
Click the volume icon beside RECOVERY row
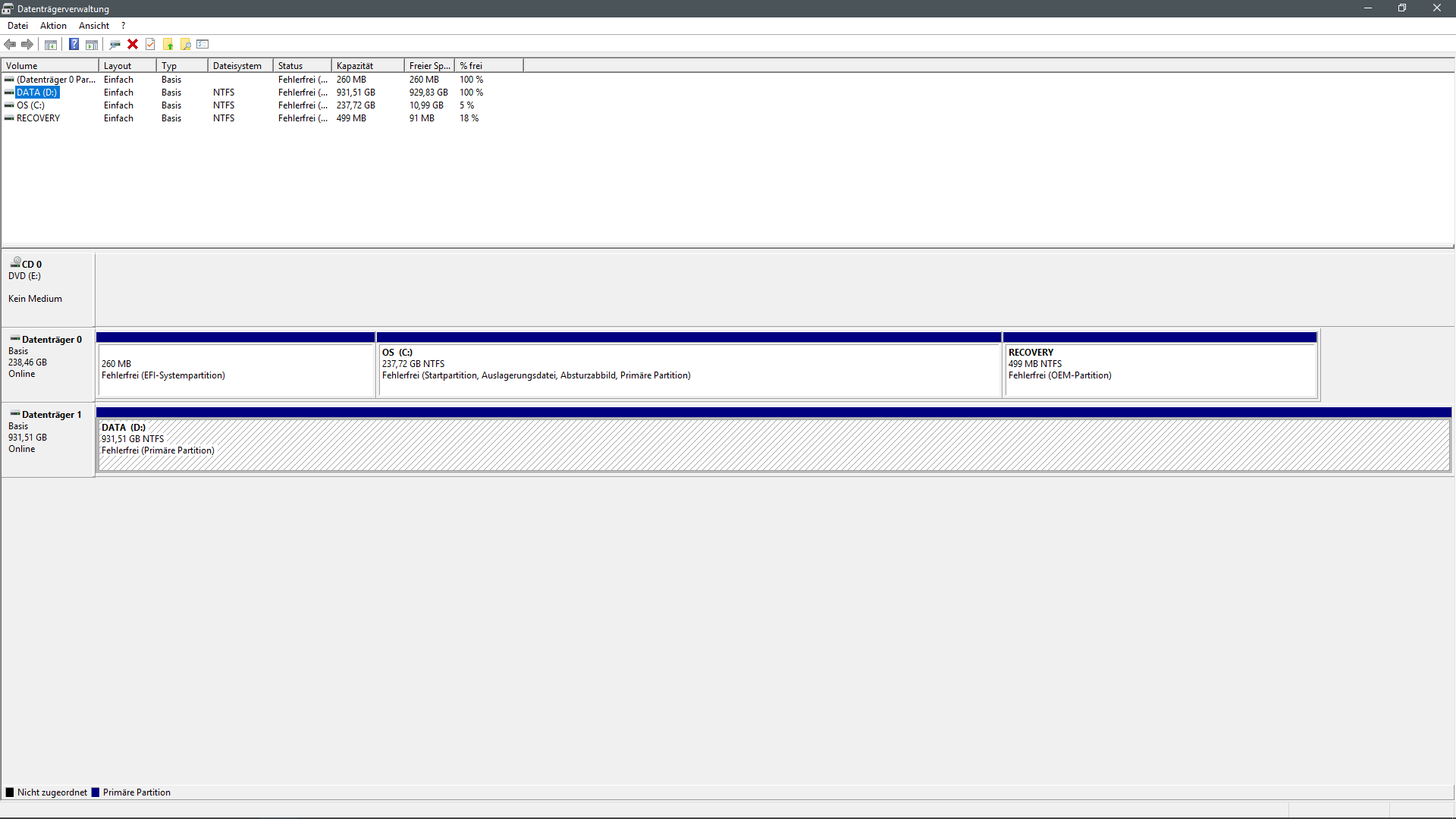pos(9,118)
